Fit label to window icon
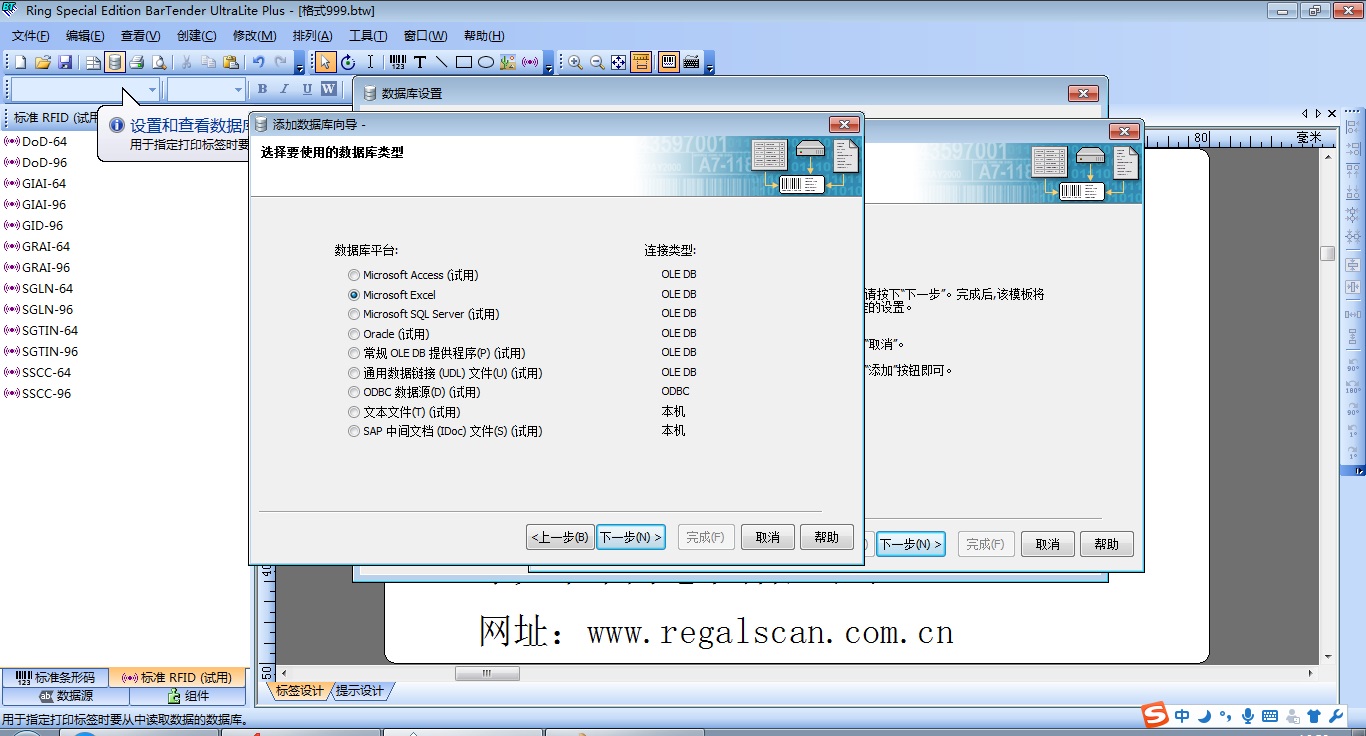1366x736 pixels. (619, 62)
